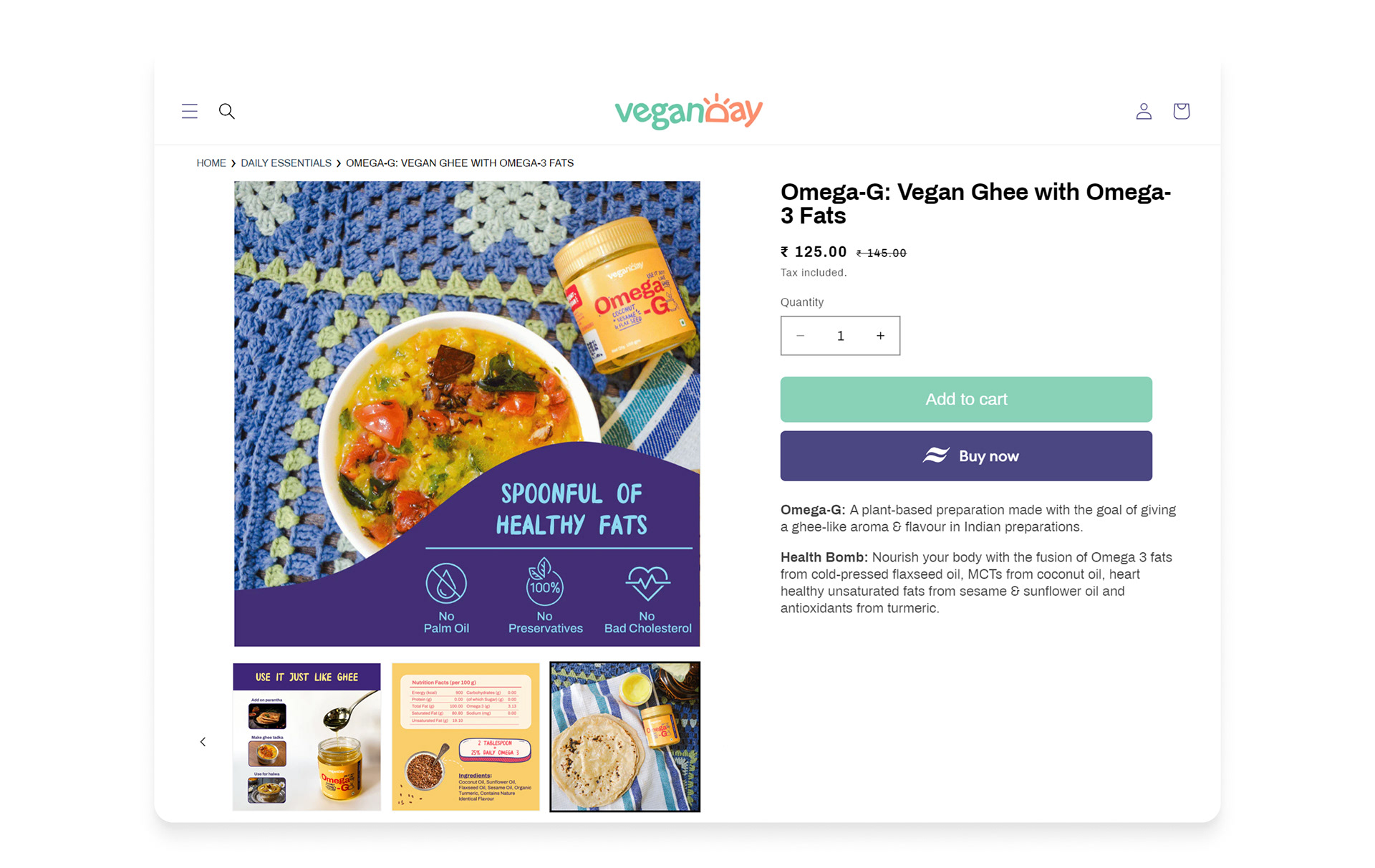Open the shopping cart icon
Screen dimensions: 1375x868
pos(1181,111)
